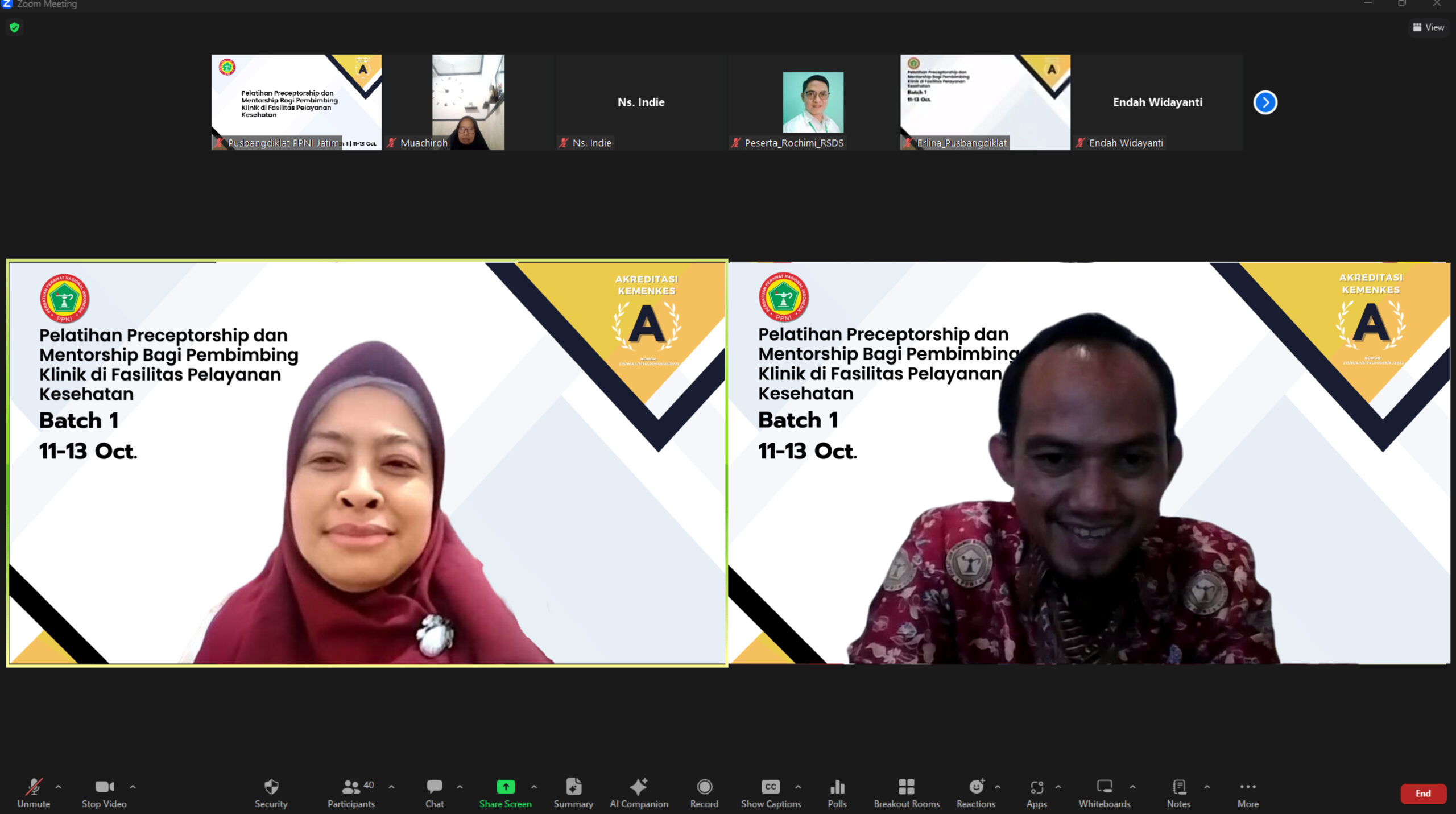This screenshot has width=1456, height=814.
Task: Expand the Share Screen options arrow
Action: click(x=533, y=787)
